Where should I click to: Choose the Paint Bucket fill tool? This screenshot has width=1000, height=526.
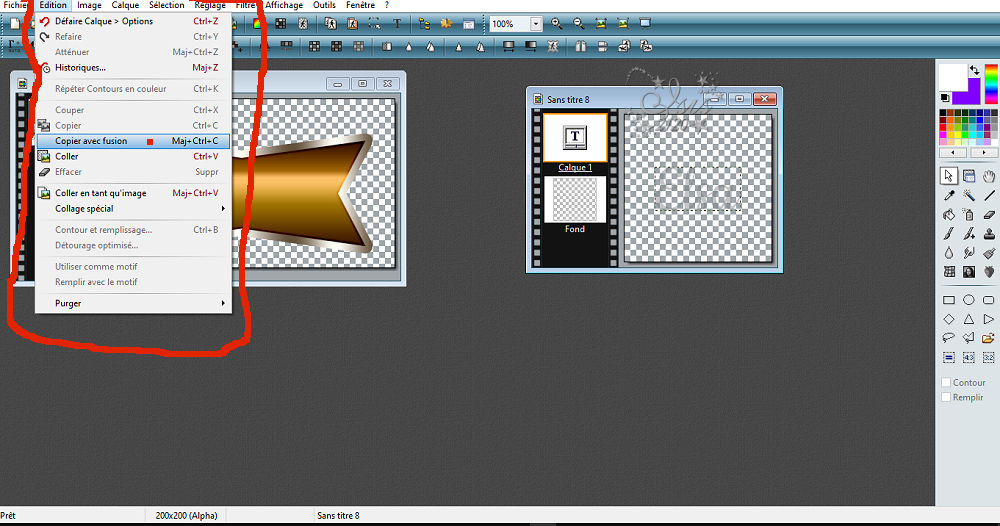click(x=948, y=214)
